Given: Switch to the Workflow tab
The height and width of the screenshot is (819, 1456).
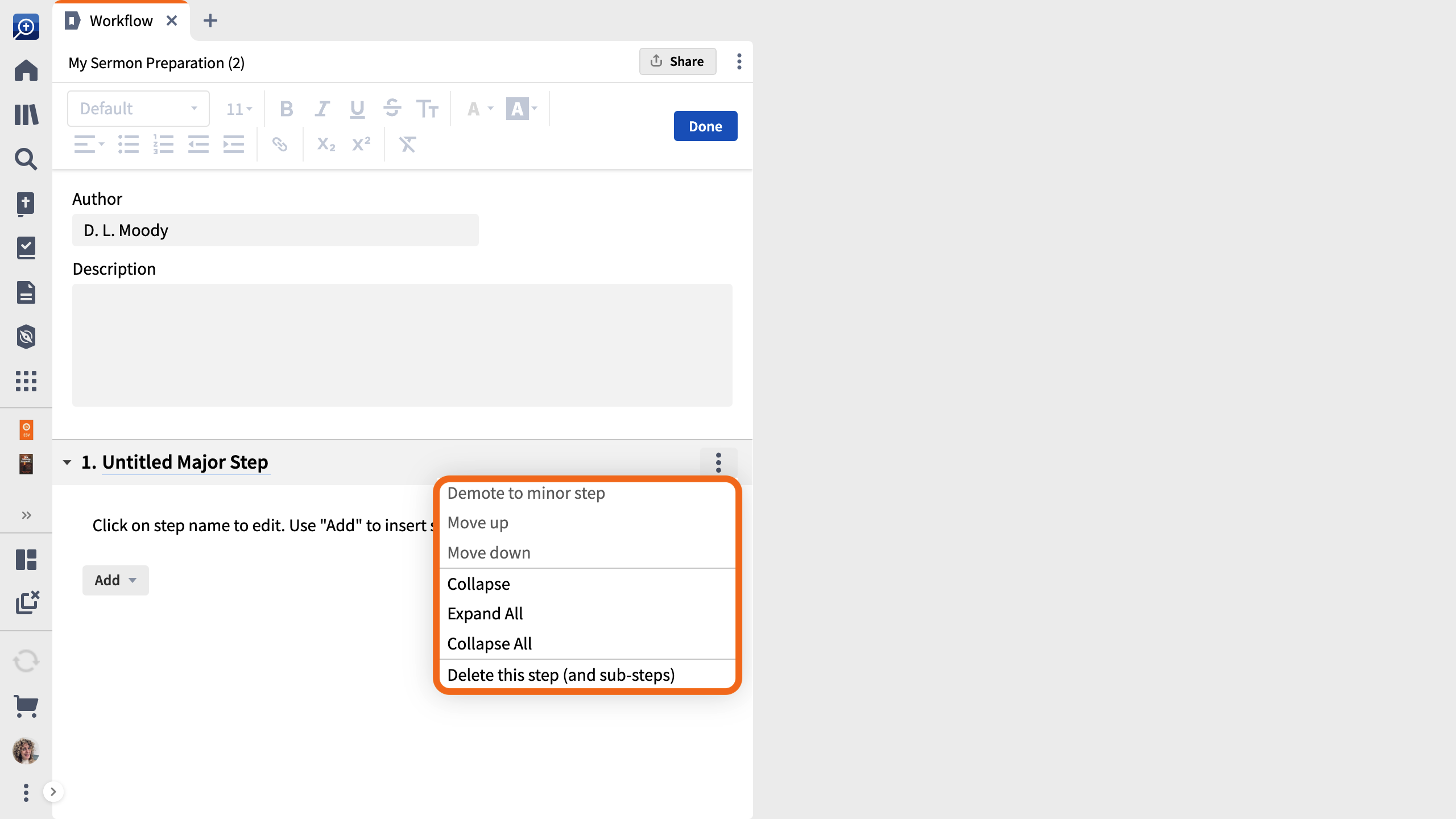Looking at the screenshot, I should click(121, 21).
